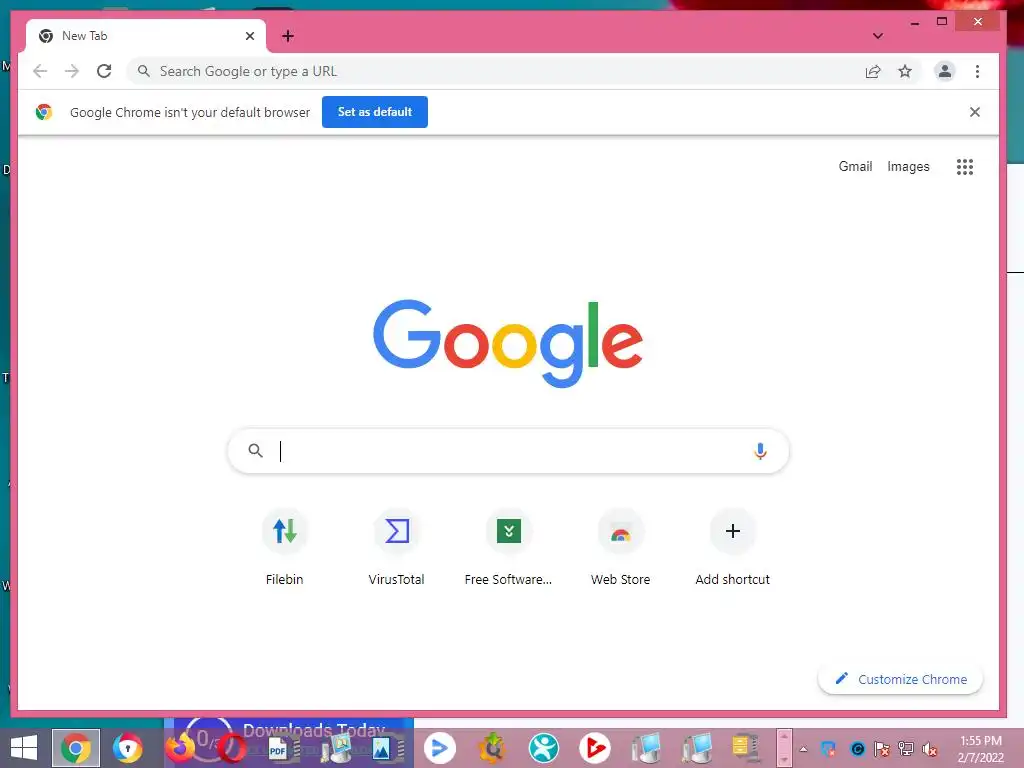Go back using the browser back arrow
This screenshot has height=768, width=1024.
(x=40, y=71)
